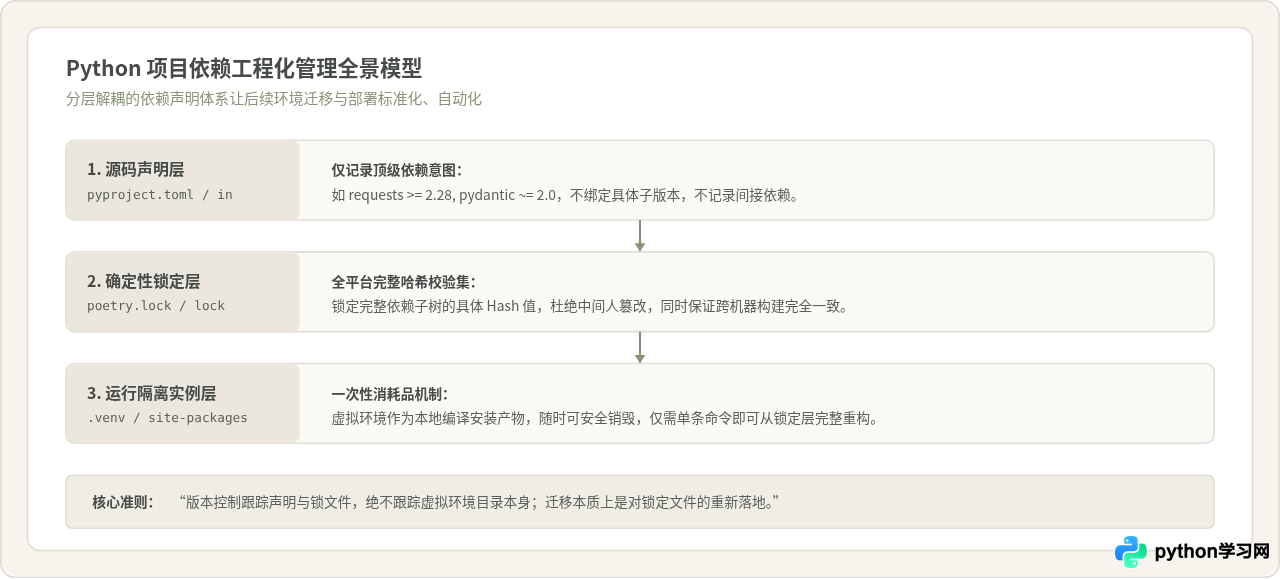The height and width of the screenshot is (579, 1280).
Task: Click 'poetry.lock / lock' label
Action: click(156, 306)
